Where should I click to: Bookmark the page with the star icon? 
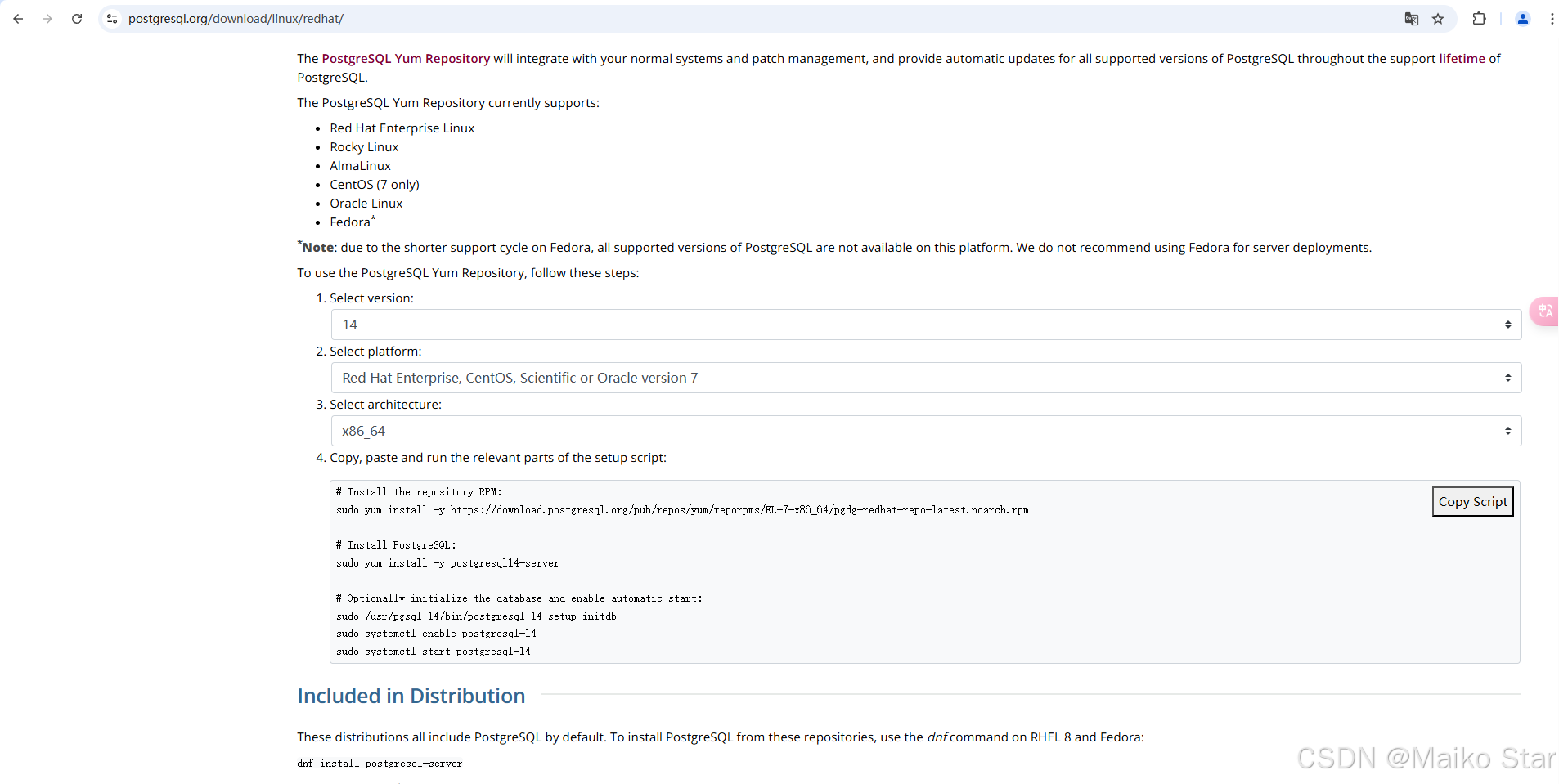point(1439,18)
